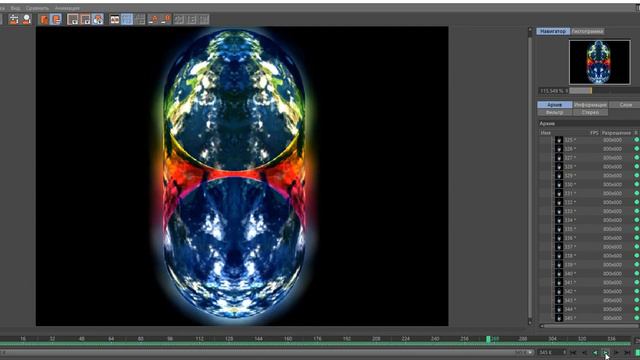Click the FPS column header
640x360 pixels.
[x=594, y=133]
